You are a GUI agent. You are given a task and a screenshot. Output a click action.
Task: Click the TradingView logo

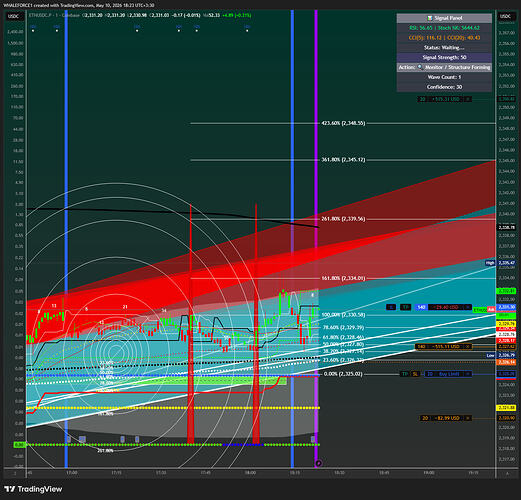(x=34, y=489)
